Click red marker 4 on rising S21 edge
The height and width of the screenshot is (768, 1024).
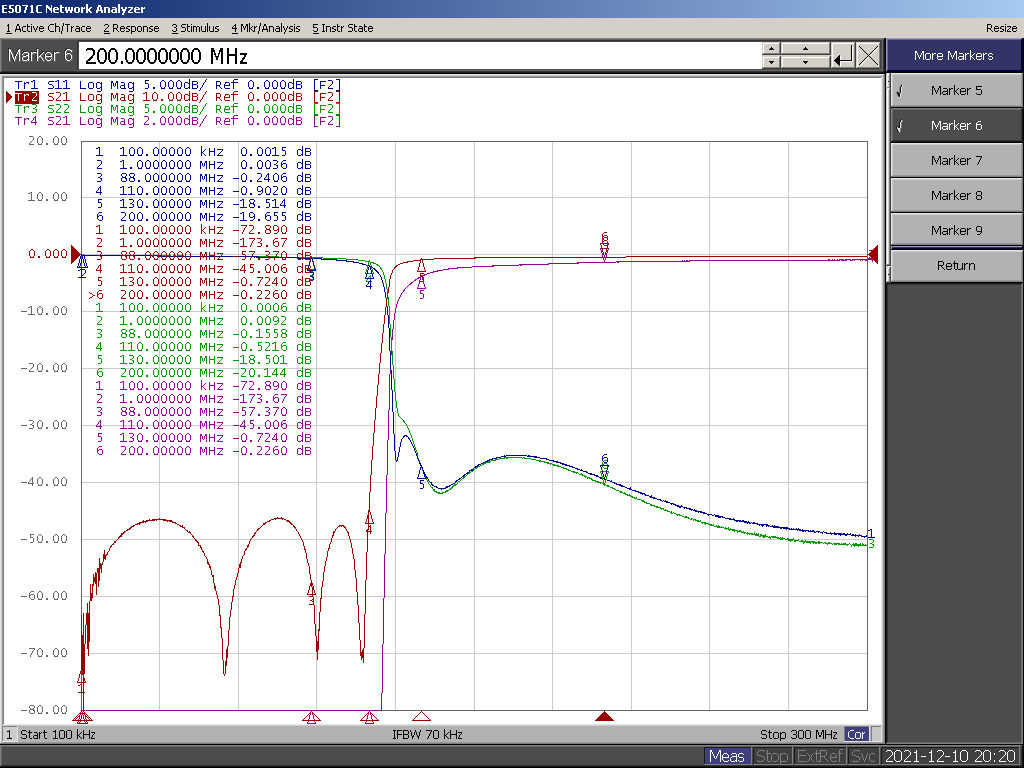click(369, 521)
